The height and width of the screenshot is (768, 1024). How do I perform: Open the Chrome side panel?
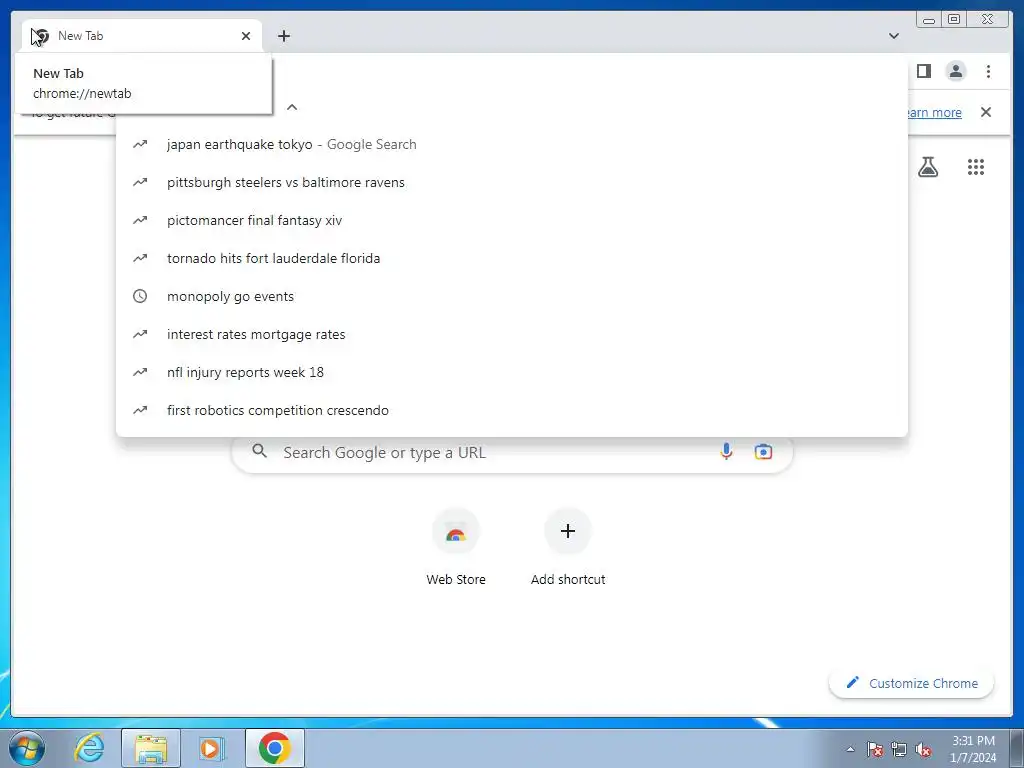tap(923, 71)
